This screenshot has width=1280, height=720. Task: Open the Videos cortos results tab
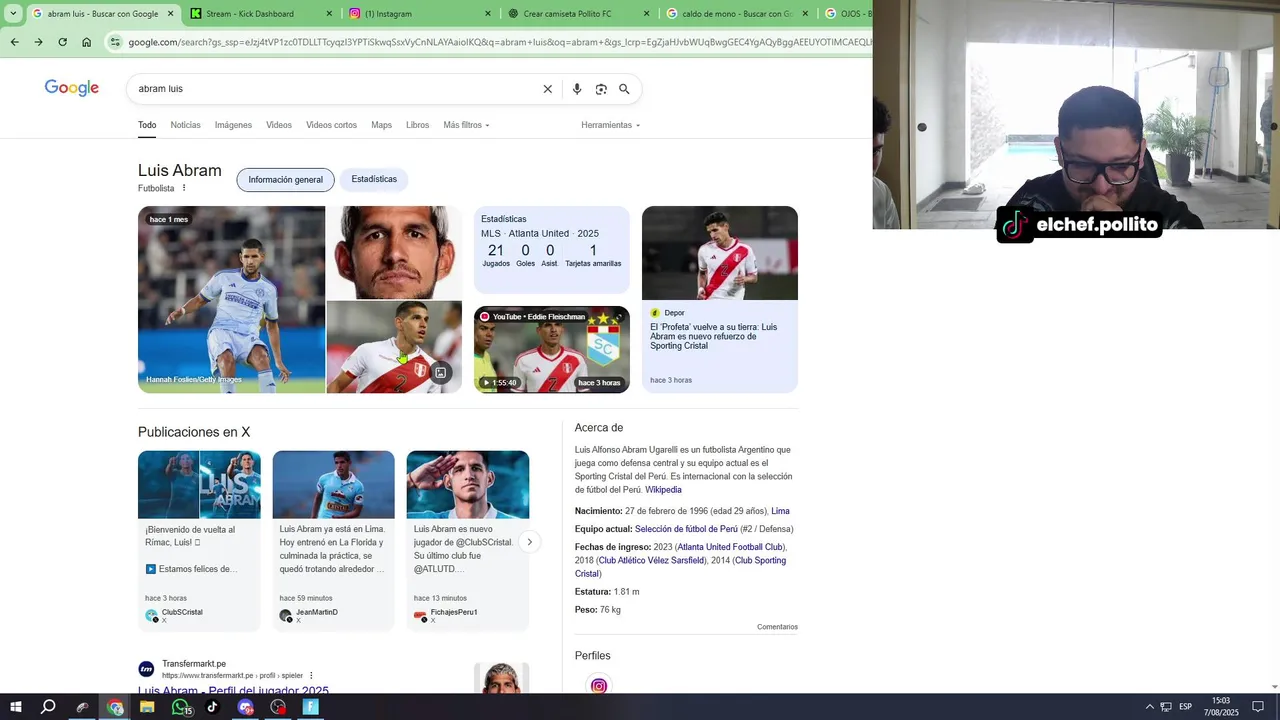(331, 125)
